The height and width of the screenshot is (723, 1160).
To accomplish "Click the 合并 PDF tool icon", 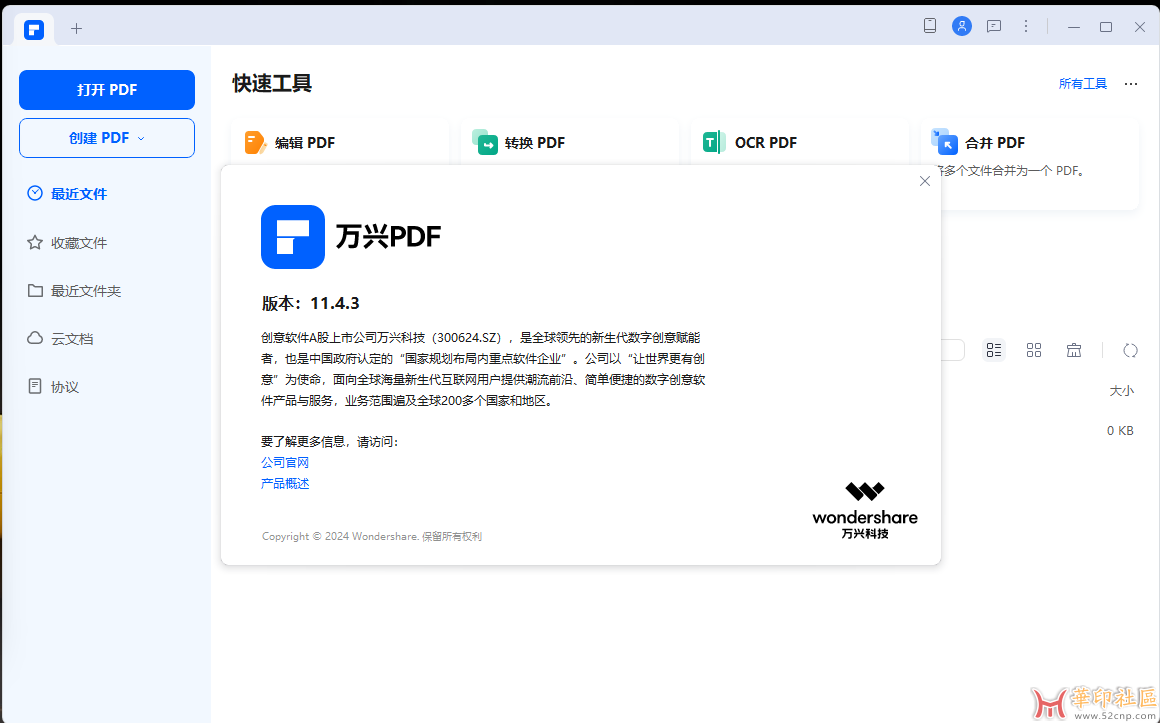I will tap(945, 142).
